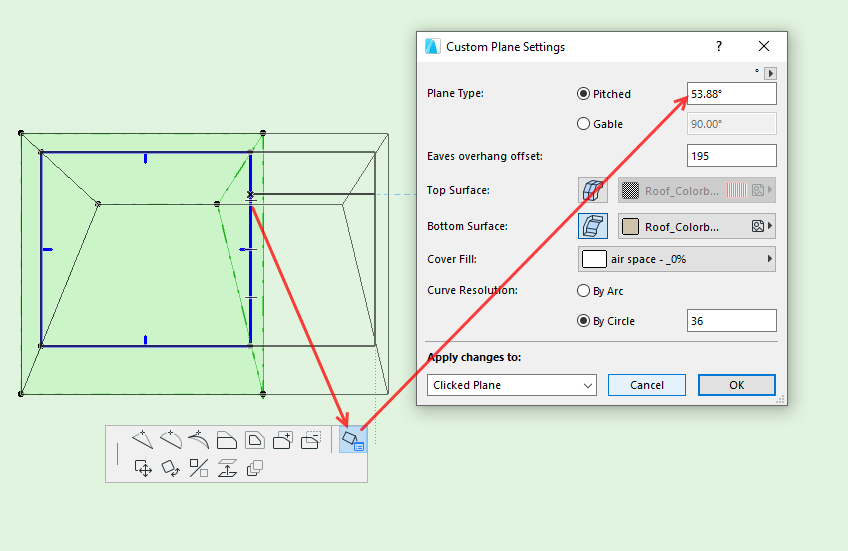Select Gable plane type radio
The width and height of the screenshot is (848, 551).
[583, 124]
